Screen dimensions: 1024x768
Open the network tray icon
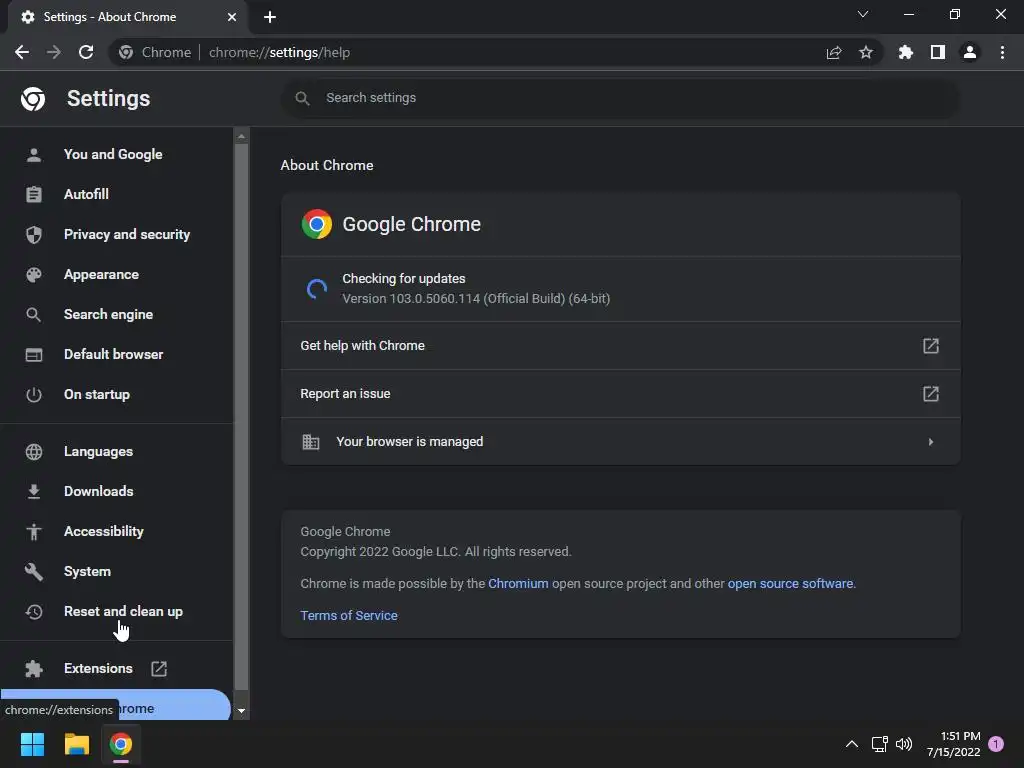pyautogui.click(x=879, y=744)
